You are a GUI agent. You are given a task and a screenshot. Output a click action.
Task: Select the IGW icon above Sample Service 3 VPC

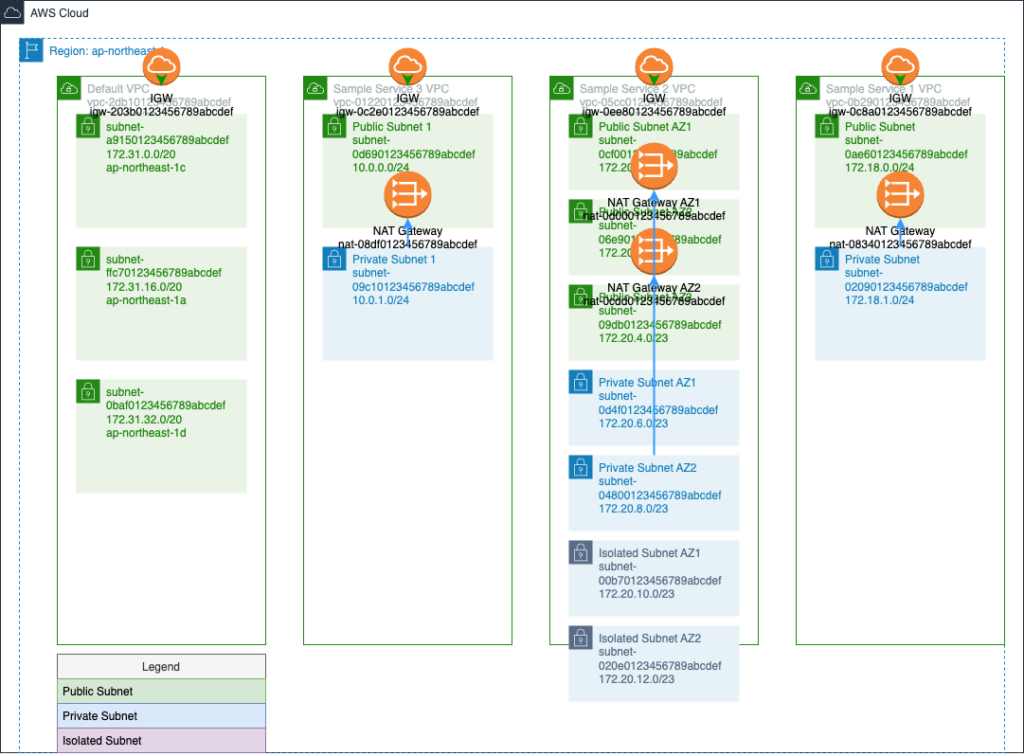point(408,67)
